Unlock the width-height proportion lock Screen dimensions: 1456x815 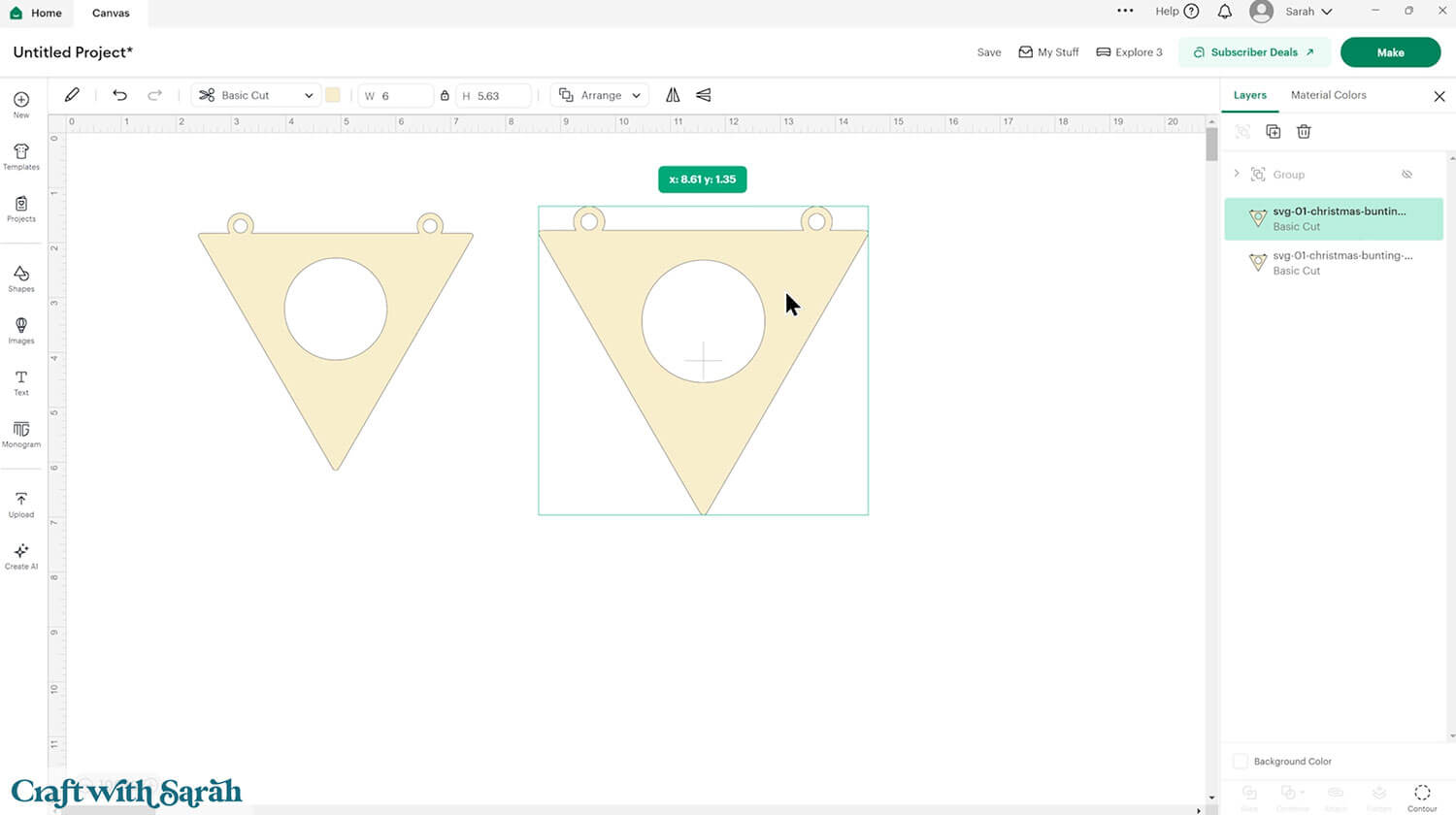[445, 95]
